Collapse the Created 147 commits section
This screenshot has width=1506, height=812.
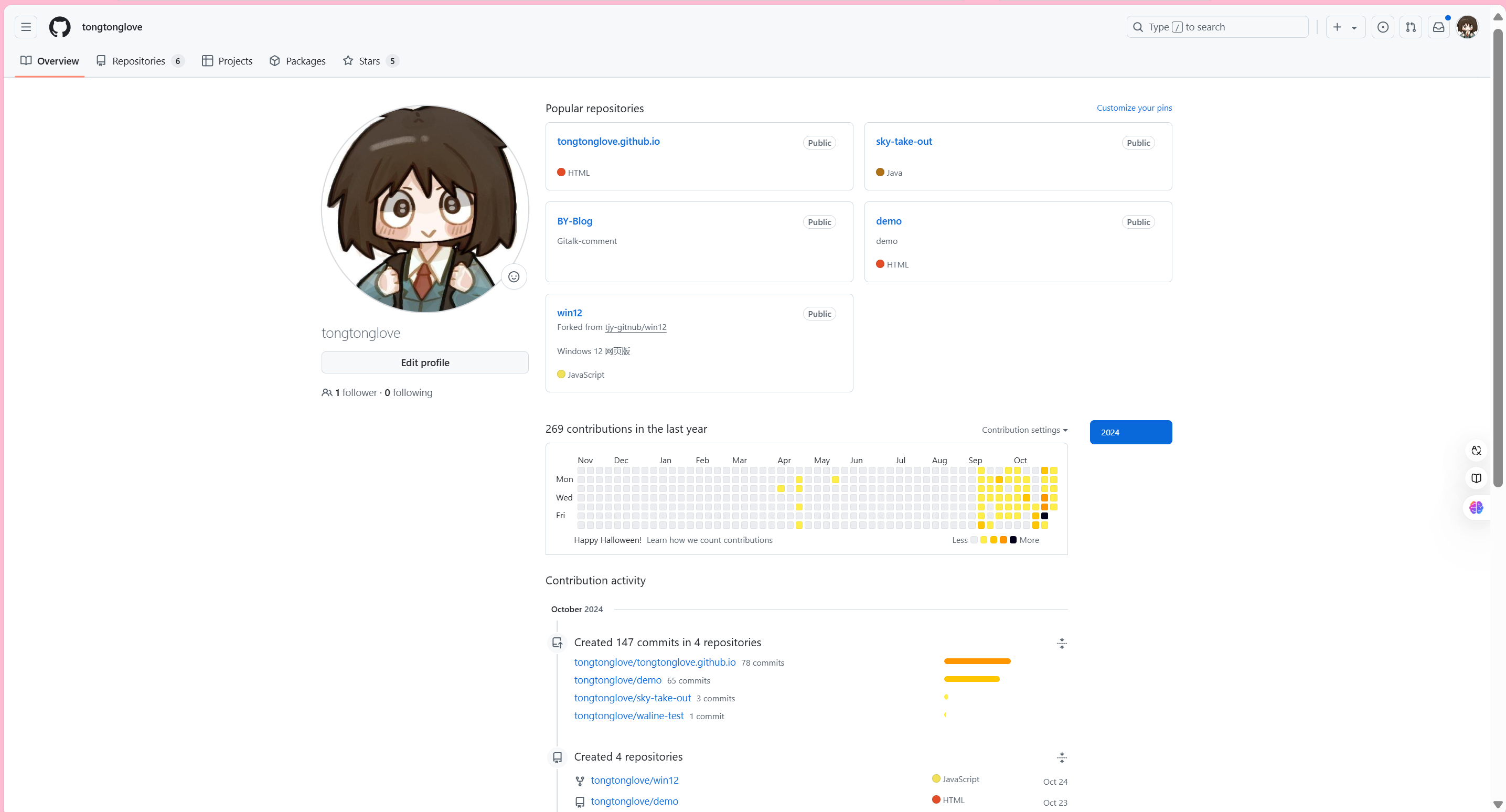tap(1062, 643)
